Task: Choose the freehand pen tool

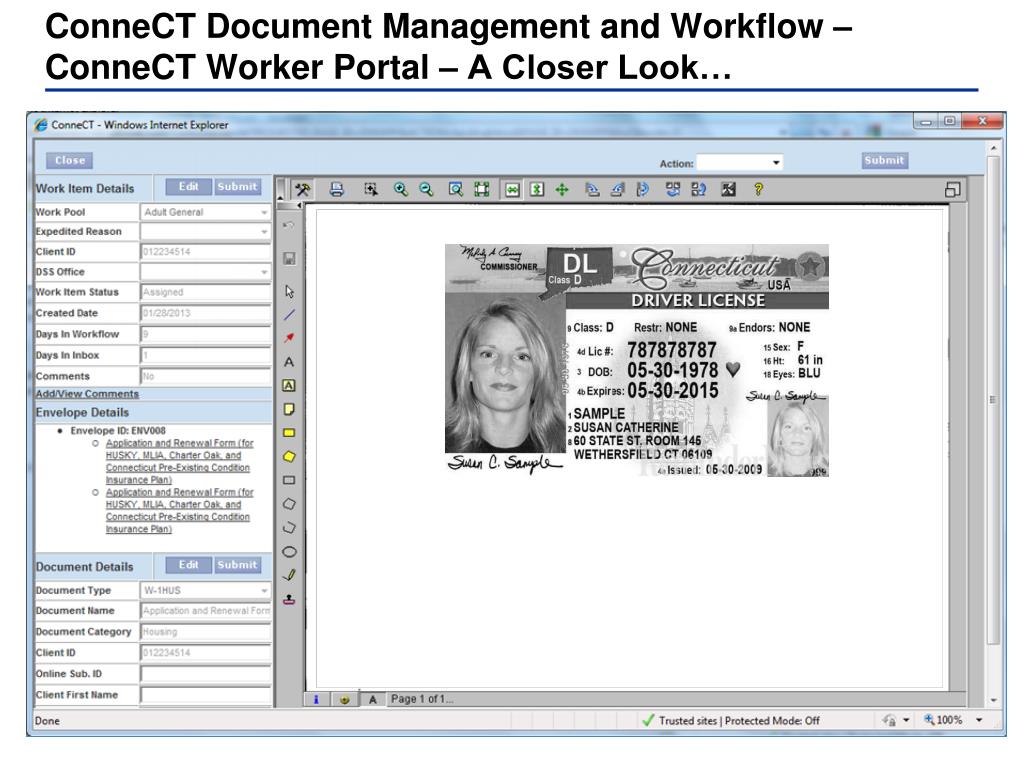Action: pos(289,575)
